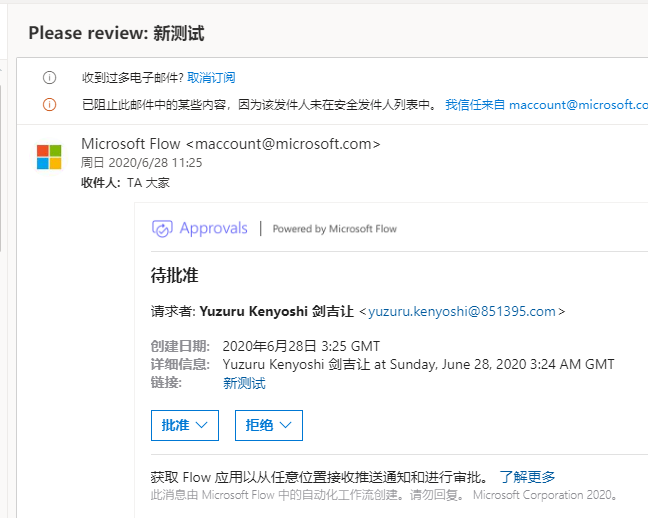Click the chevron arrow in the 批准 button
This screenshot has height=518, width=648.
[201, 425]
